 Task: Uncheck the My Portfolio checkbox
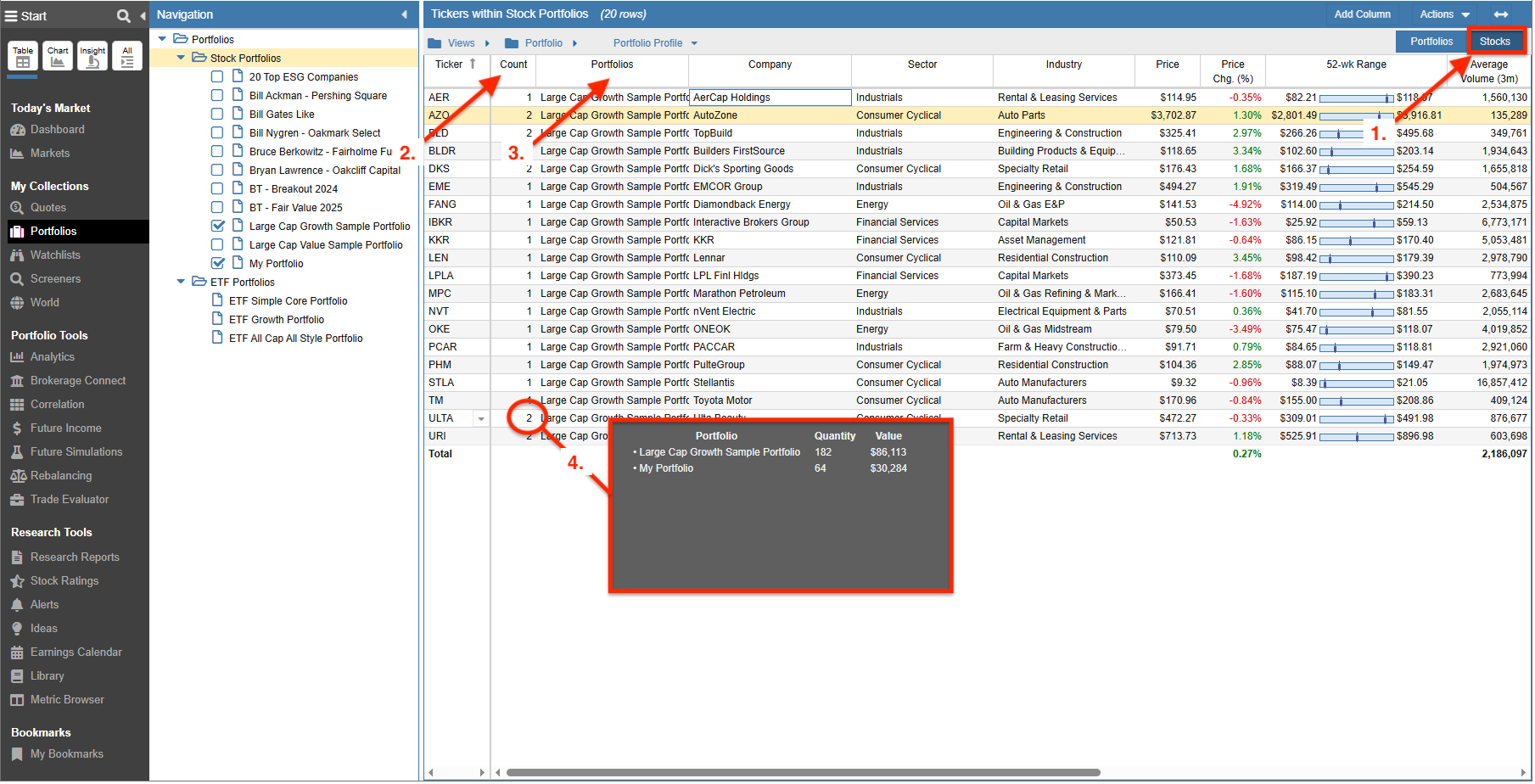pyautogui.click(x=217, y=263)
